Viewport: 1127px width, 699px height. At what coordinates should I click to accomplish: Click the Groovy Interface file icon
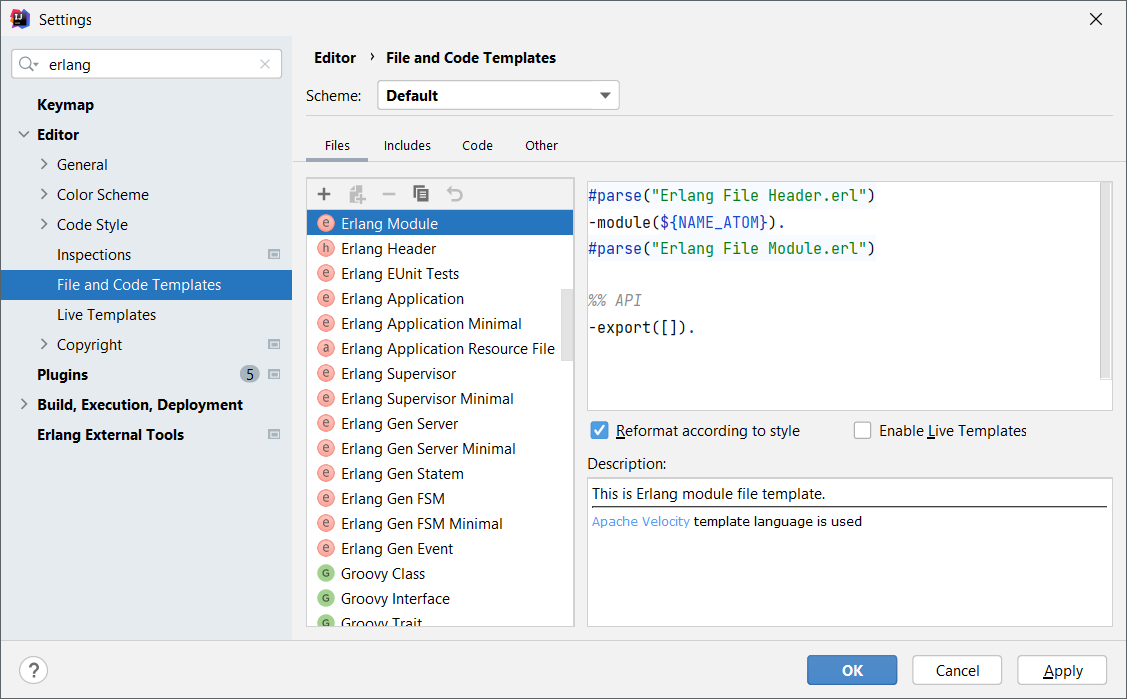point(326,598)
